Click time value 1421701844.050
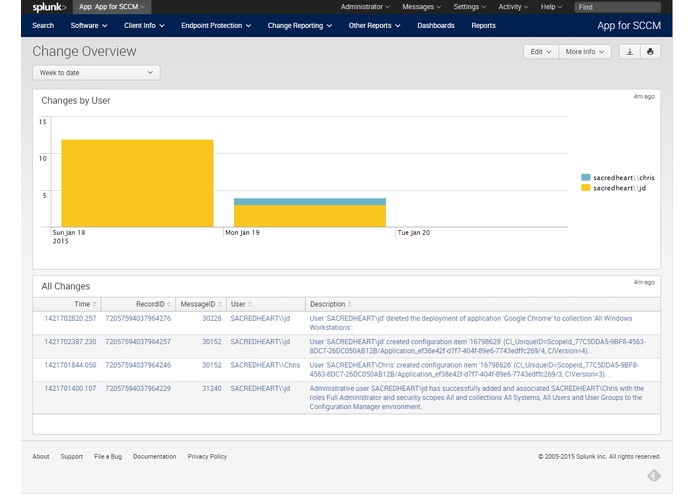 click(x=70, y=366)
